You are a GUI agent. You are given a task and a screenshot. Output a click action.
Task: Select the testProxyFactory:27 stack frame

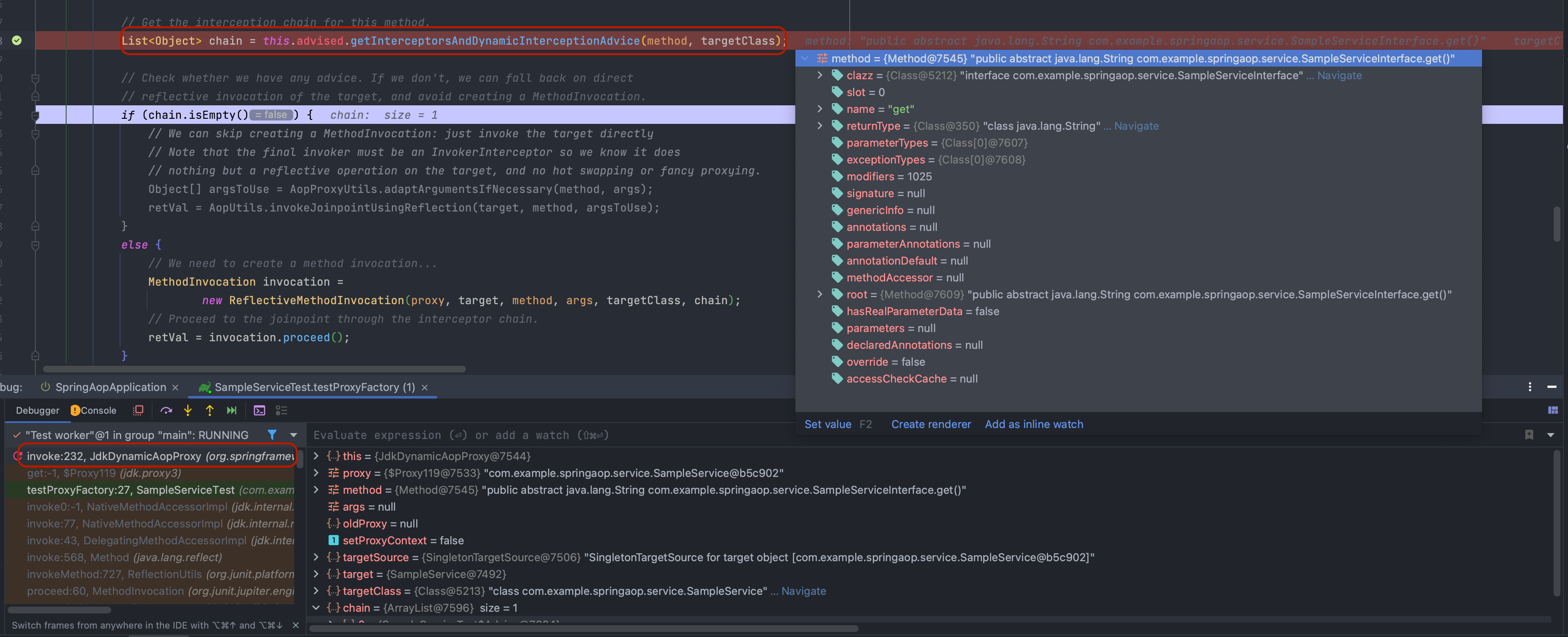point(130,490)
